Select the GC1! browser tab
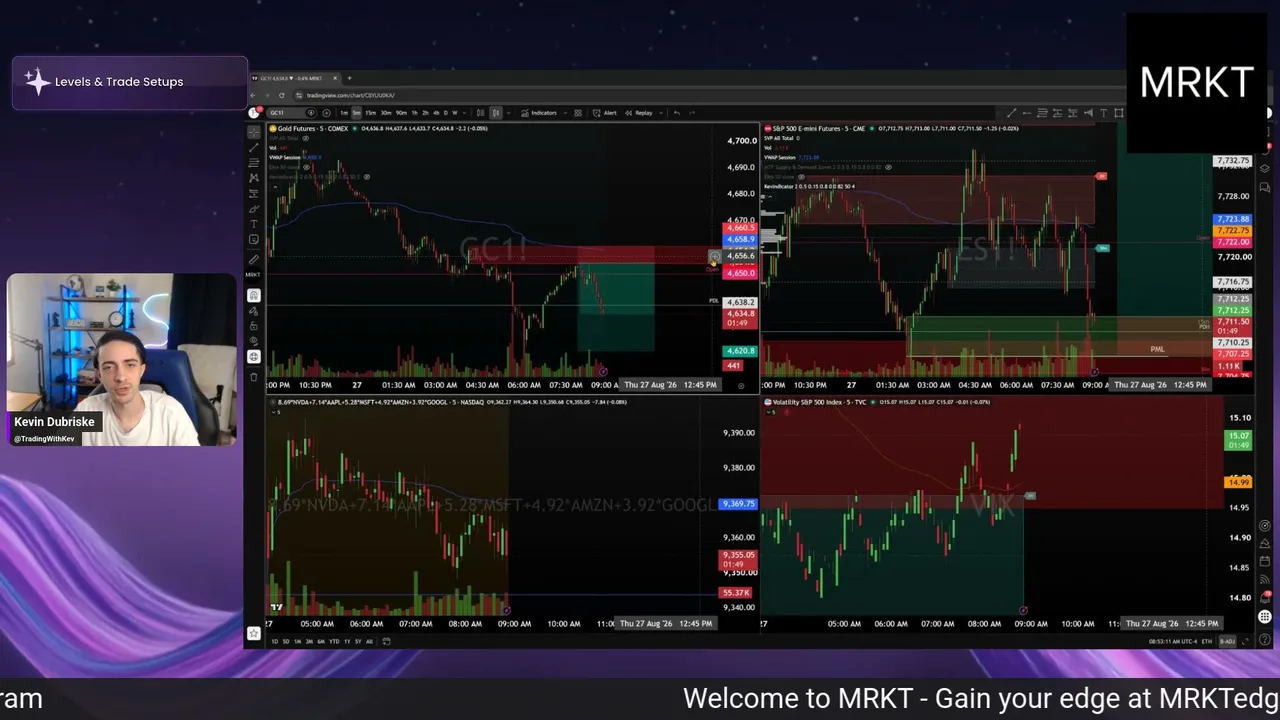Viewport: 1280px width, 720px height. [296, 78]
